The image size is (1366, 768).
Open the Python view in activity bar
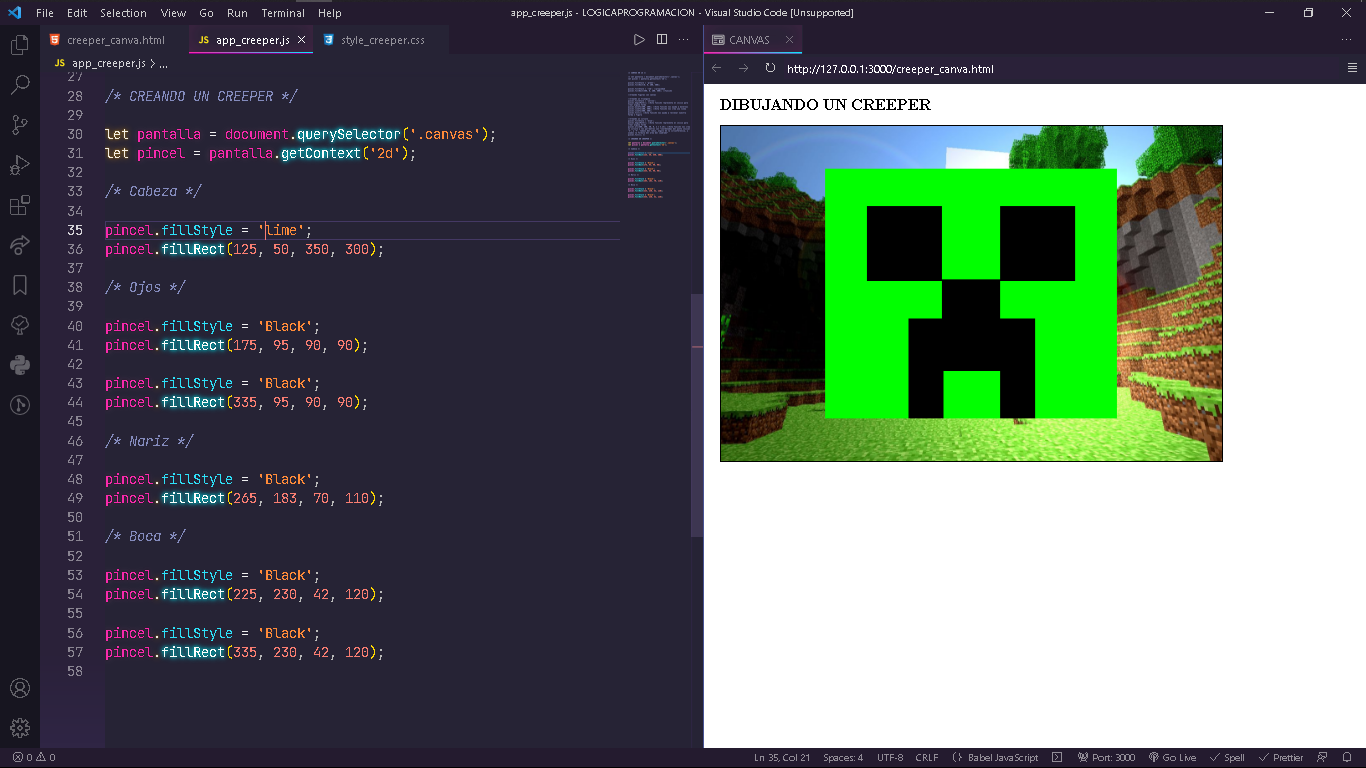coord(19,365)
